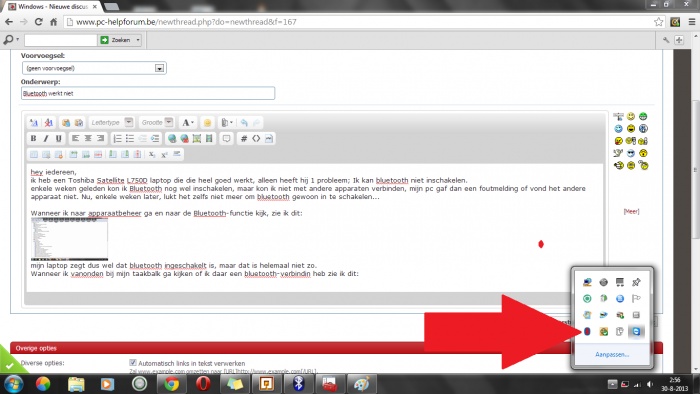Toggle Automatisch links in tekst verwerken checkbox
Image resolution: width=700 pixels, height=394 pixels.
click(133, 363)
